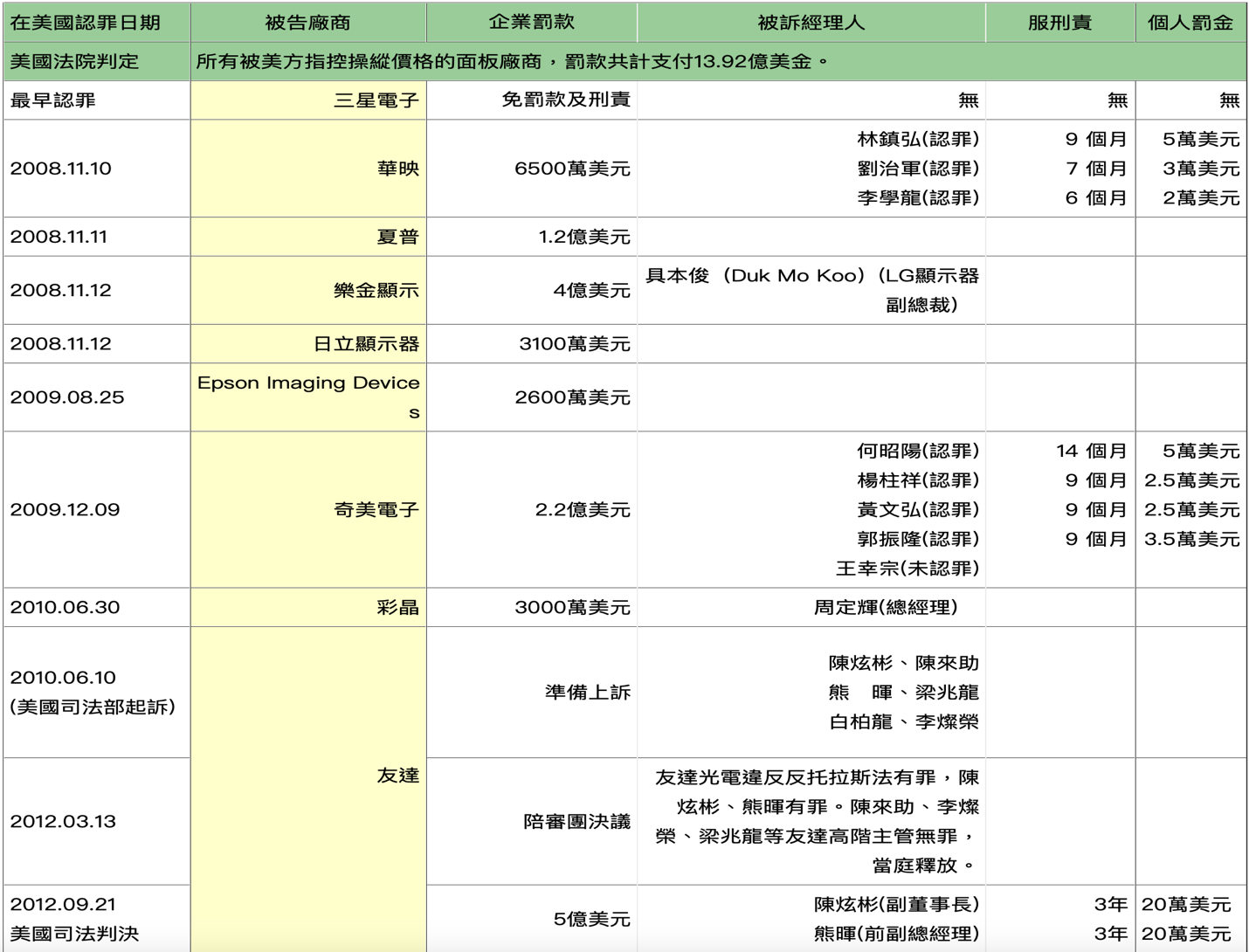The image size is (1249, 952).
Task: Click the fine '2600萬美元'
Action: pos(572,397)
